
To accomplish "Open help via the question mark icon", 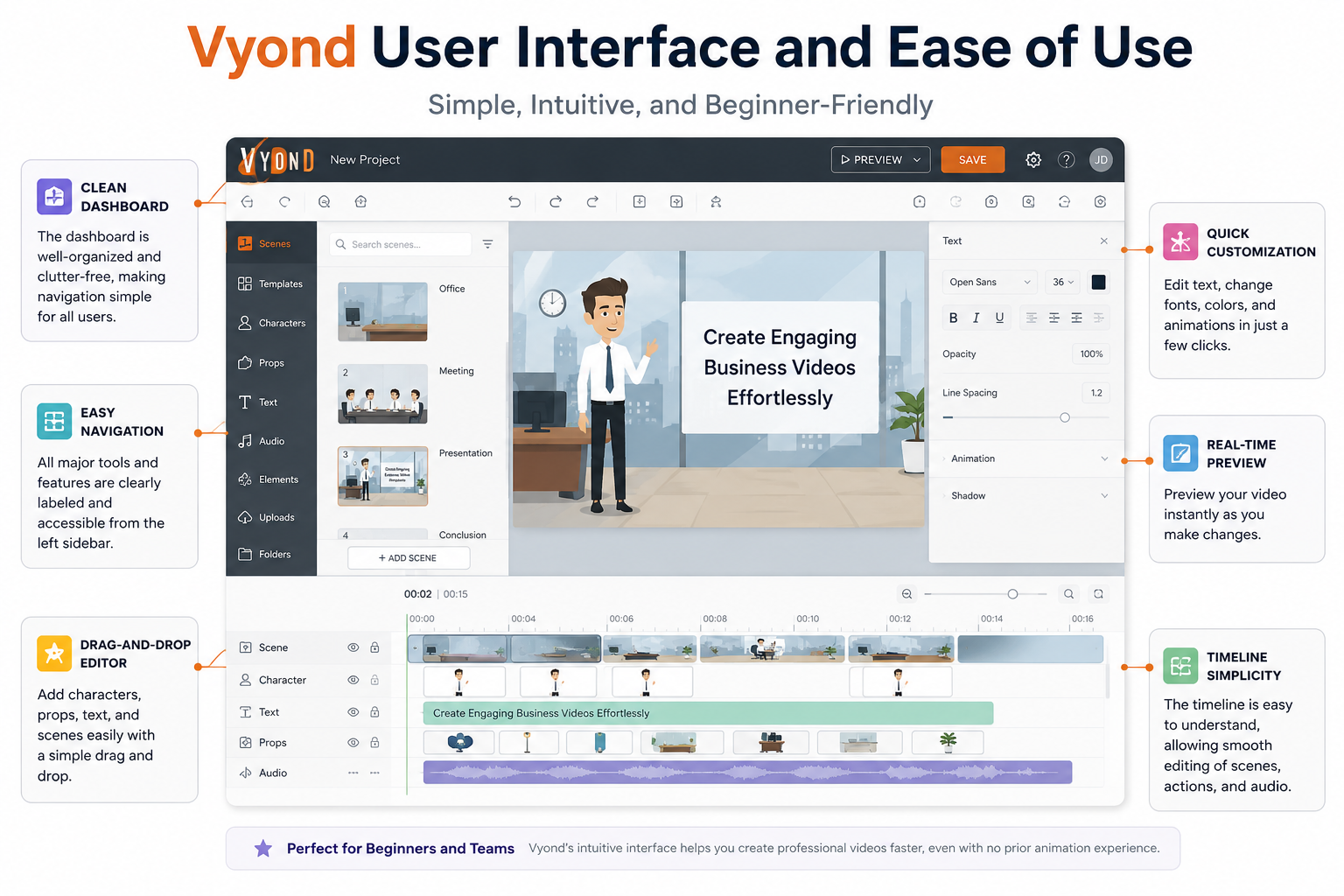I will [1066, 160].
